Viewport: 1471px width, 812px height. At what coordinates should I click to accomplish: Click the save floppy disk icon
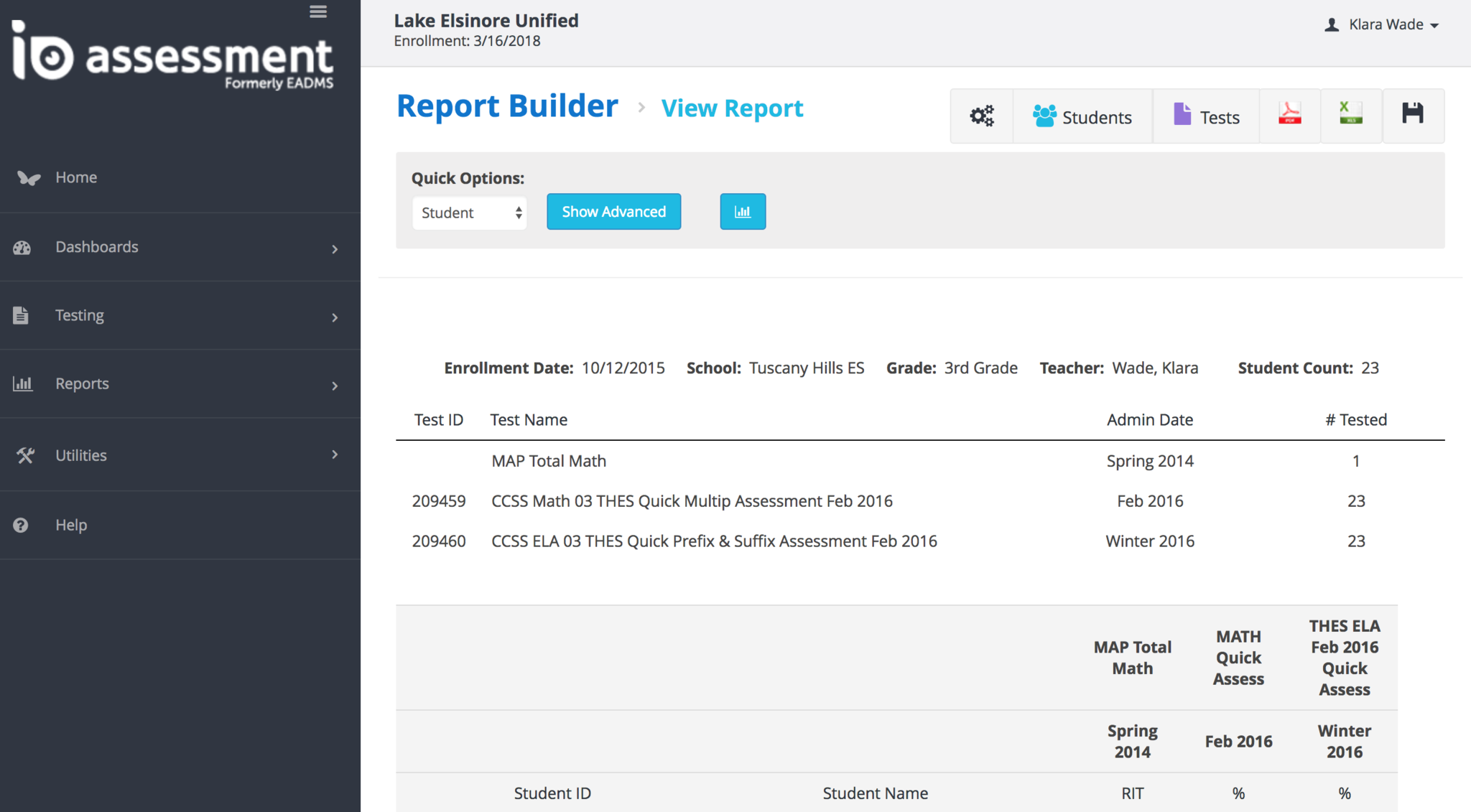point(1412,115)
